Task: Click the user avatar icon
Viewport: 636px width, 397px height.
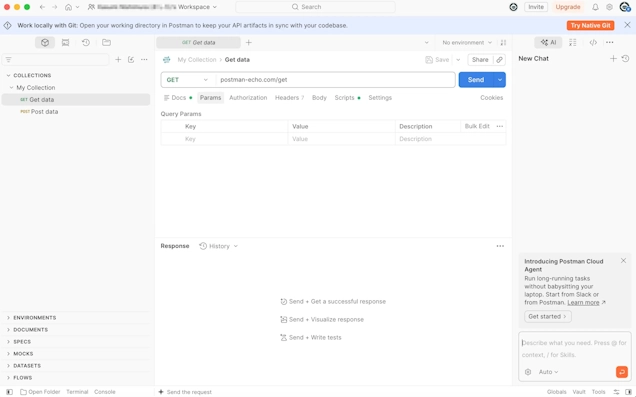Action: pyautogui.click(x=625, y=7)
